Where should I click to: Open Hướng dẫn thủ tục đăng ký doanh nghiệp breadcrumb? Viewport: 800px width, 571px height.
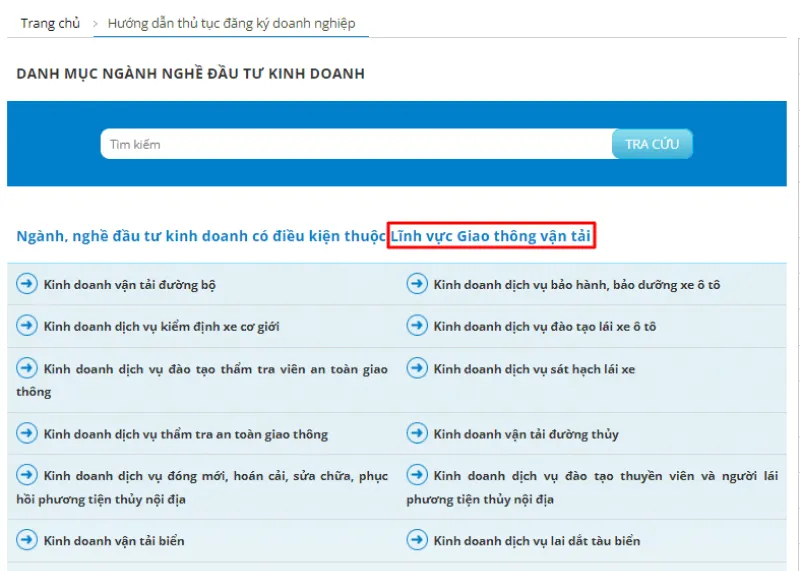231,23
